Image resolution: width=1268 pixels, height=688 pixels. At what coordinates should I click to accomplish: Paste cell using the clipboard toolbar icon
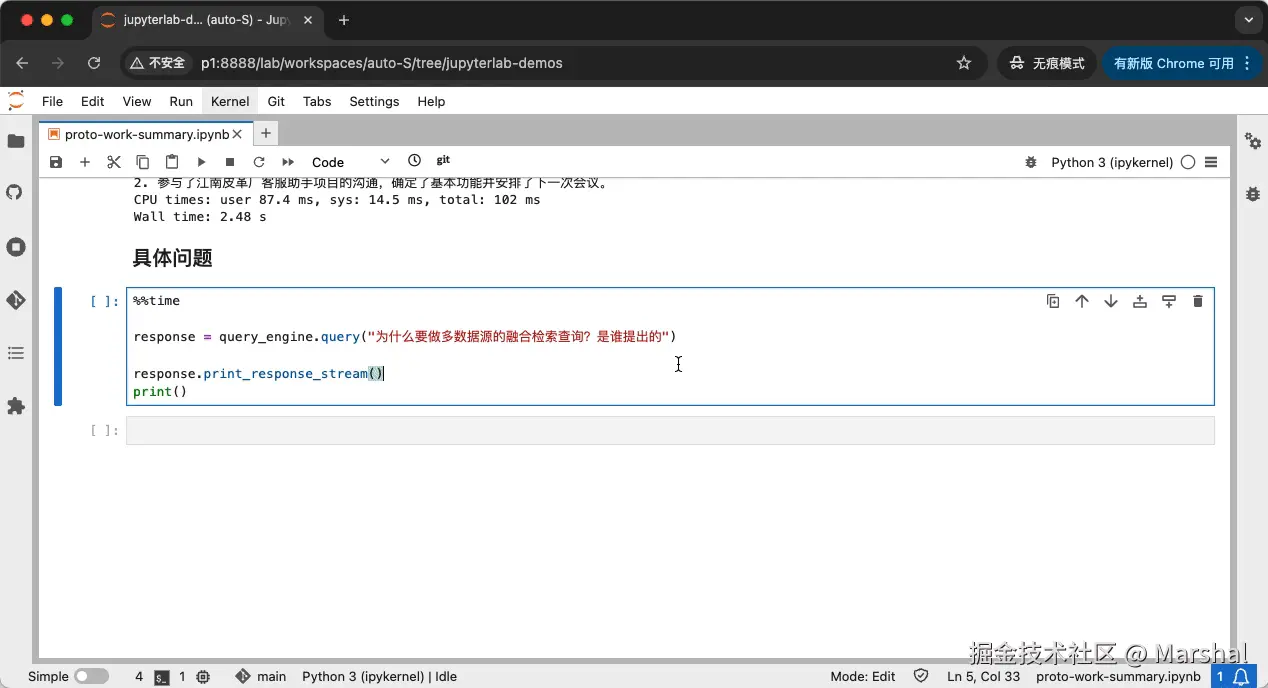[x=172, y=162]
